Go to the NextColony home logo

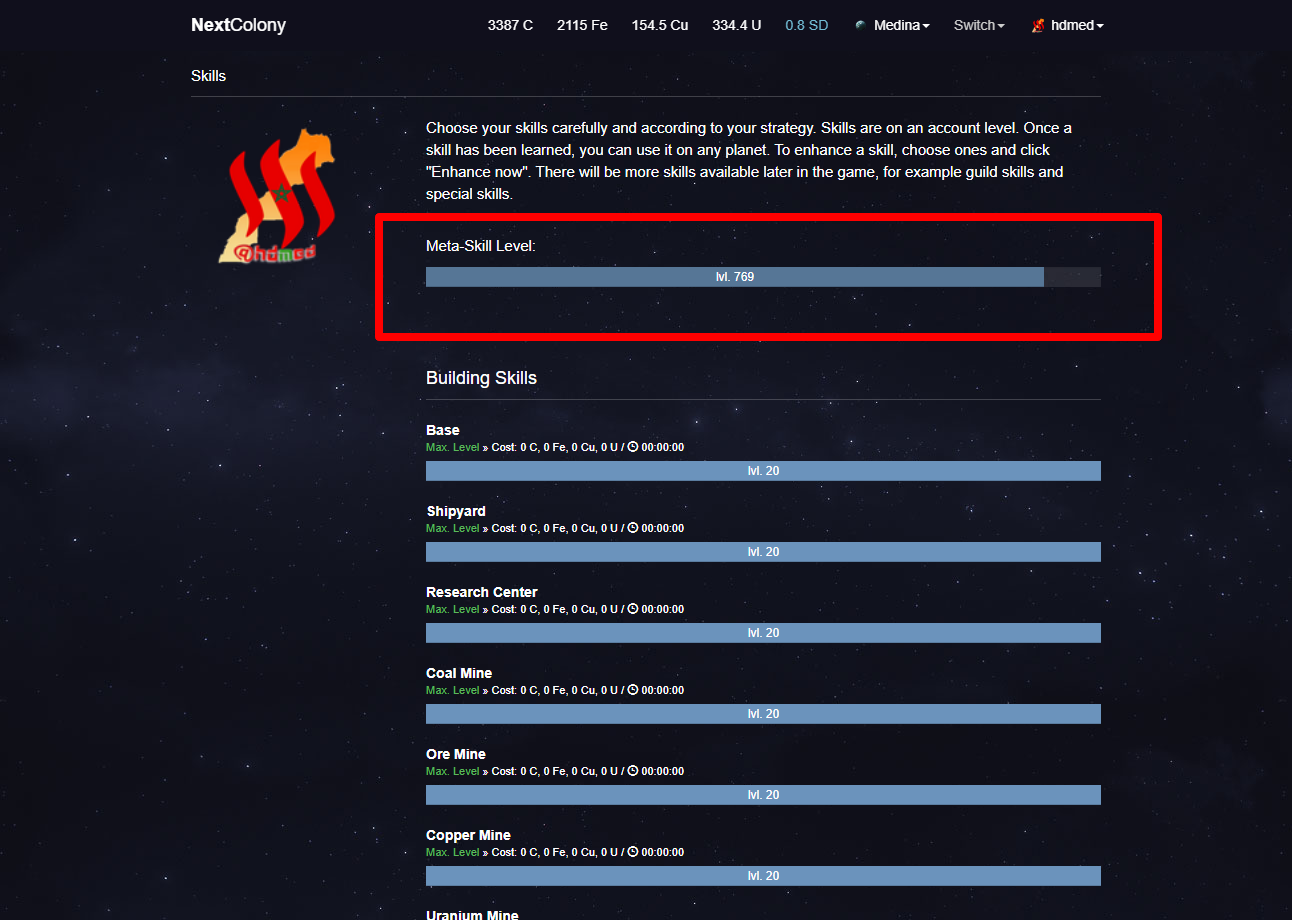click(238, 25)
